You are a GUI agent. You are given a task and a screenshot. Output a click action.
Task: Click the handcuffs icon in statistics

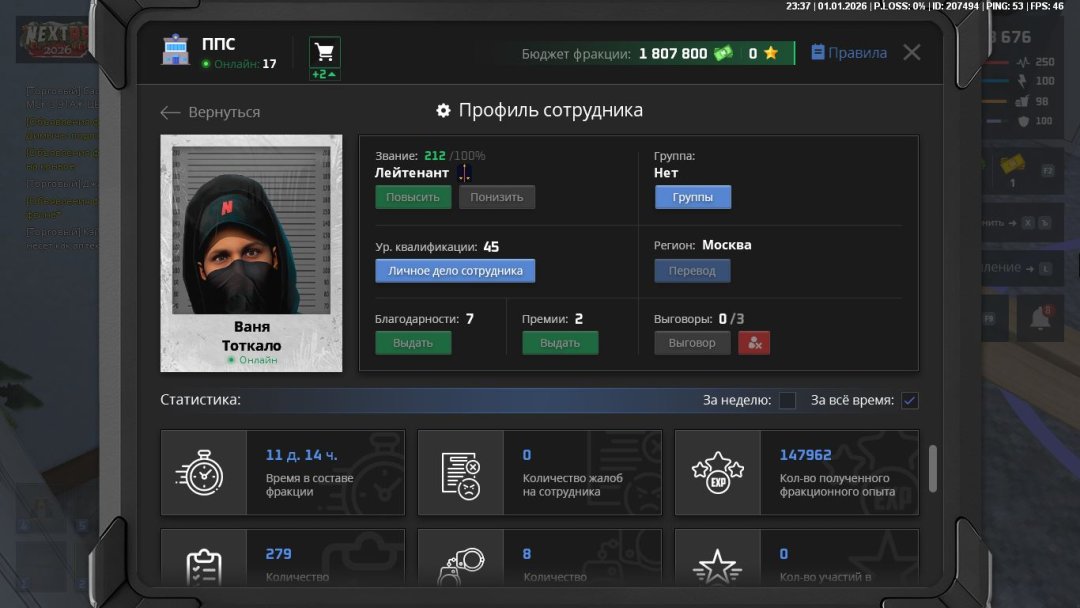[461, 561]
